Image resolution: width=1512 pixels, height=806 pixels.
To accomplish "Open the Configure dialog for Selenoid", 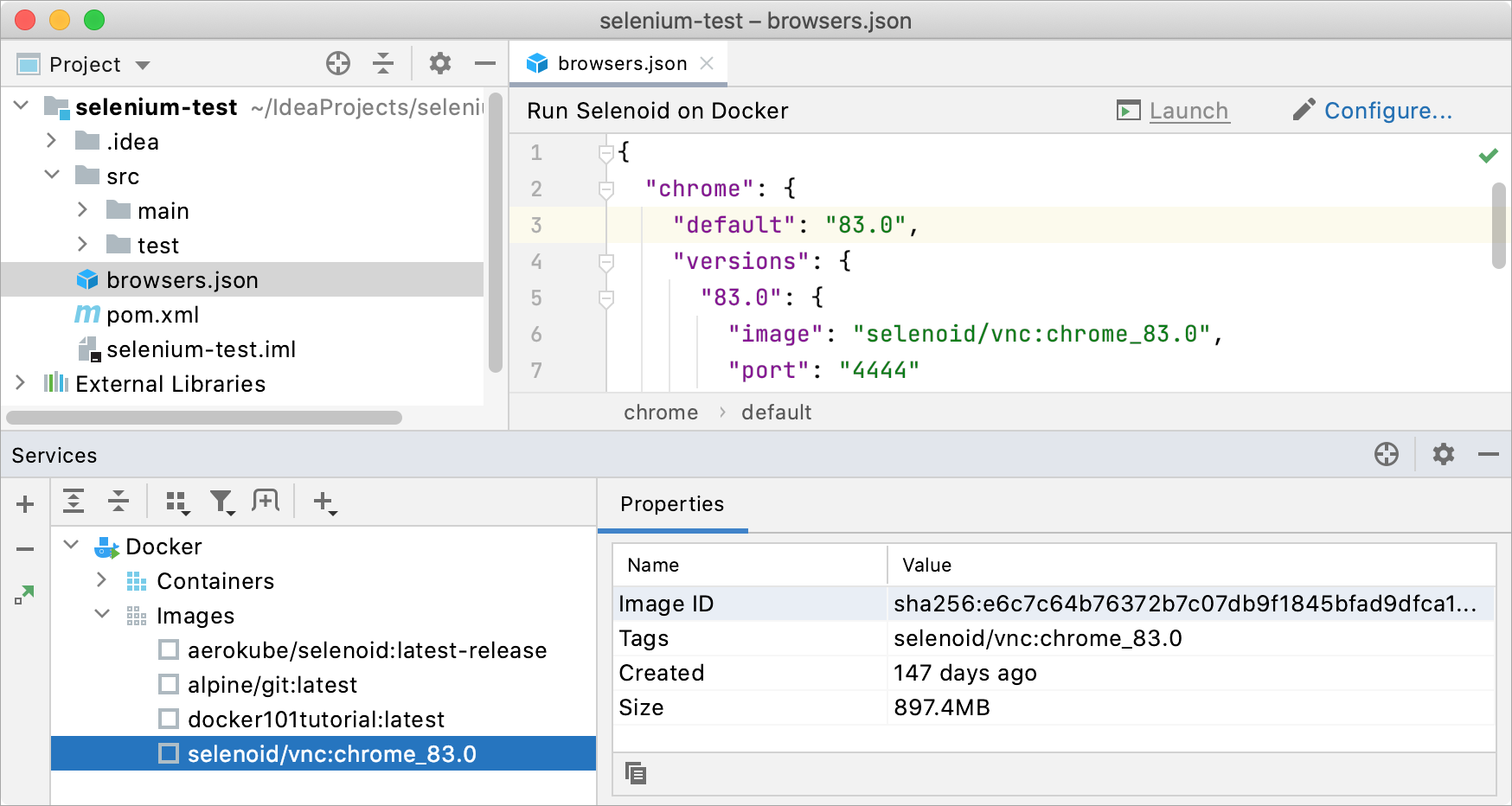I will click(x=1388, y=111).
